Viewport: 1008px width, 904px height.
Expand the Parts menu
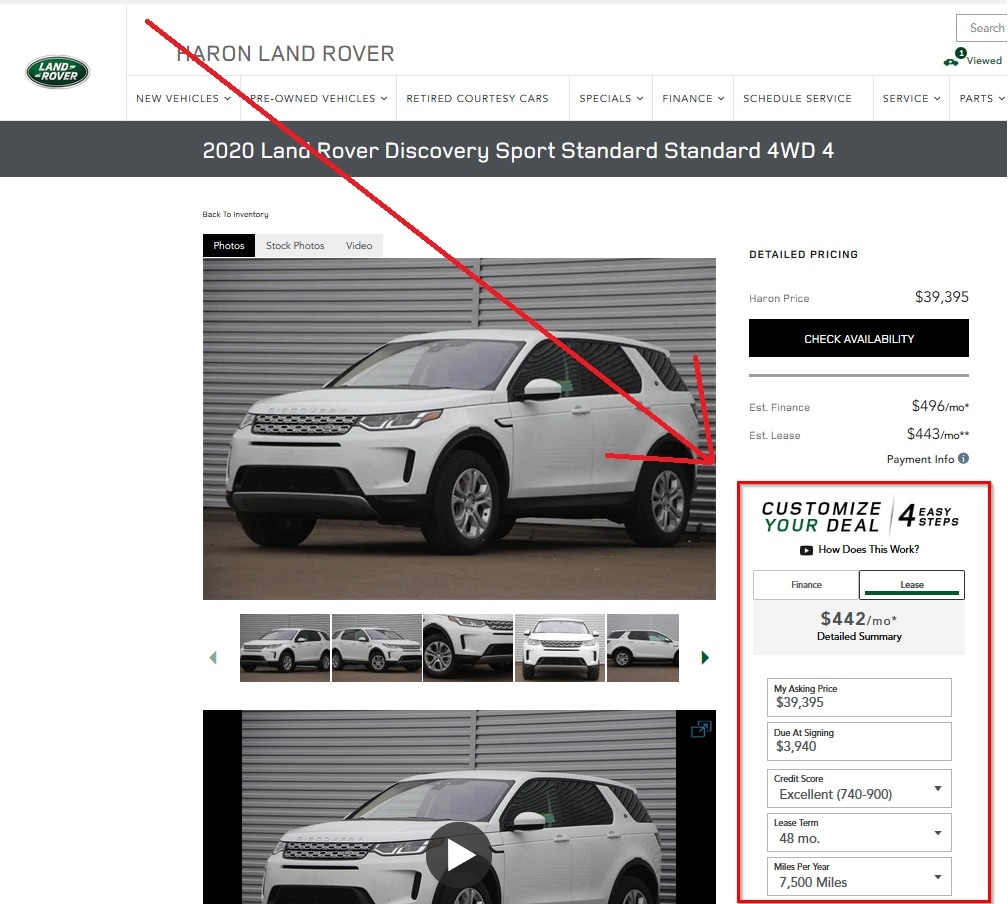(x=981, y=98)
